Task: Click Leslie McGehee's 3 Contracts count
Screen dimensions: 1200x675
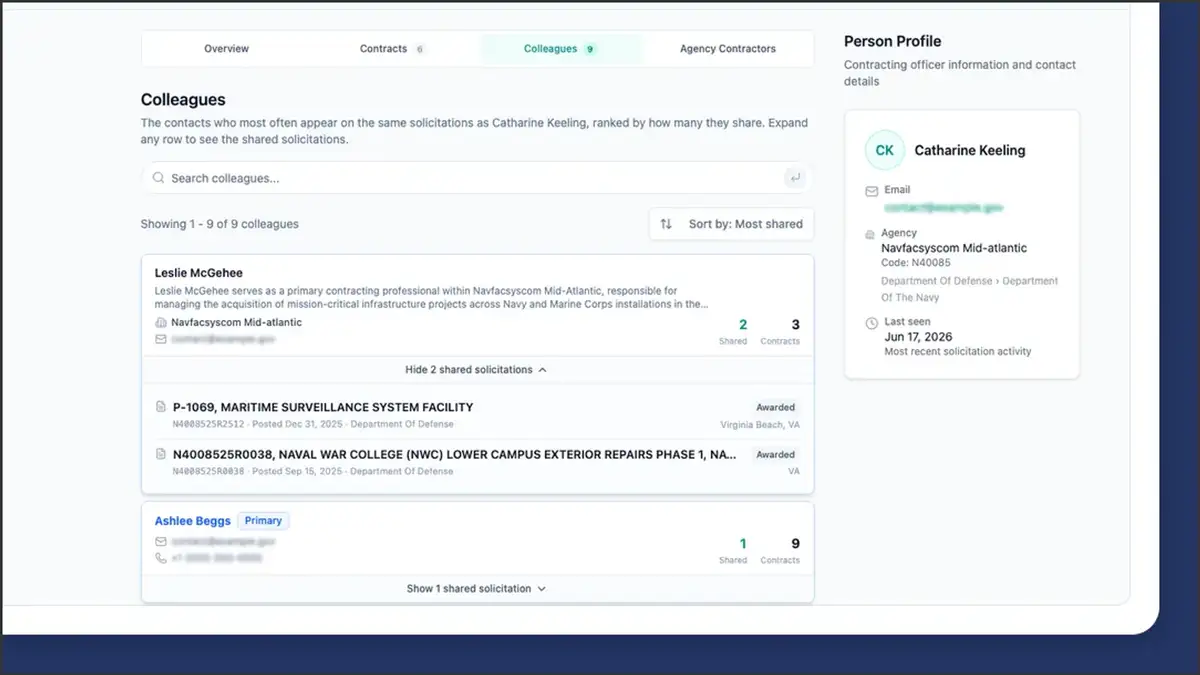Action: (x=795, y=325)
